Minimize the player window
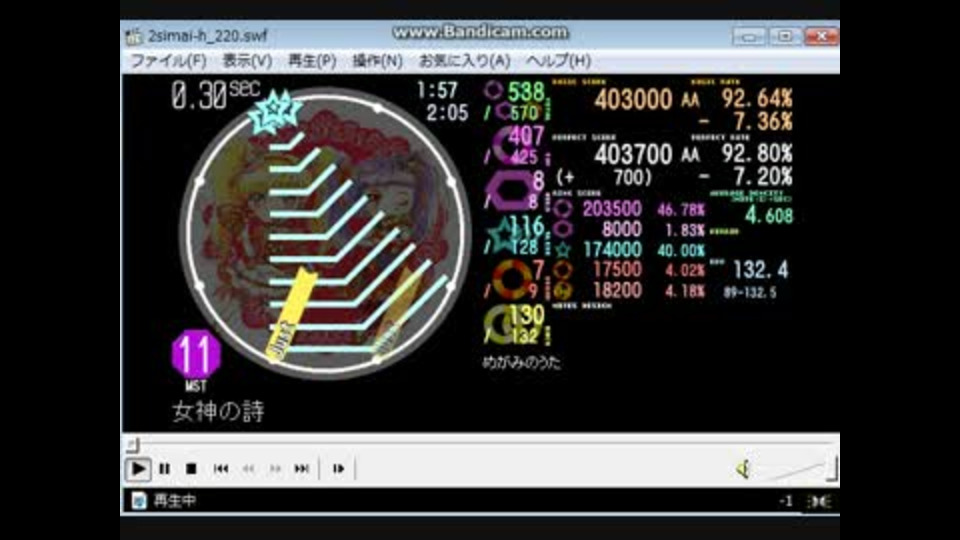Image resolution: width=960 pixels, height=540 pixels. [749, 37]
